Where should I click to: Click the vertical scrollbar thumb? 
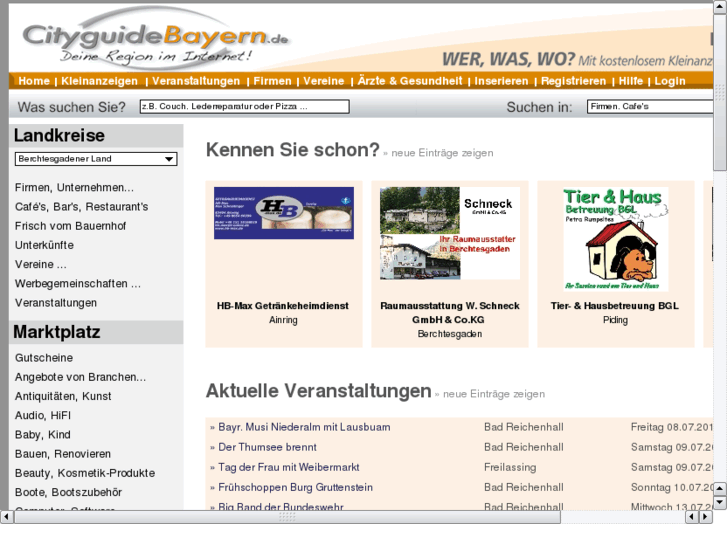click(x=720, y=92)
